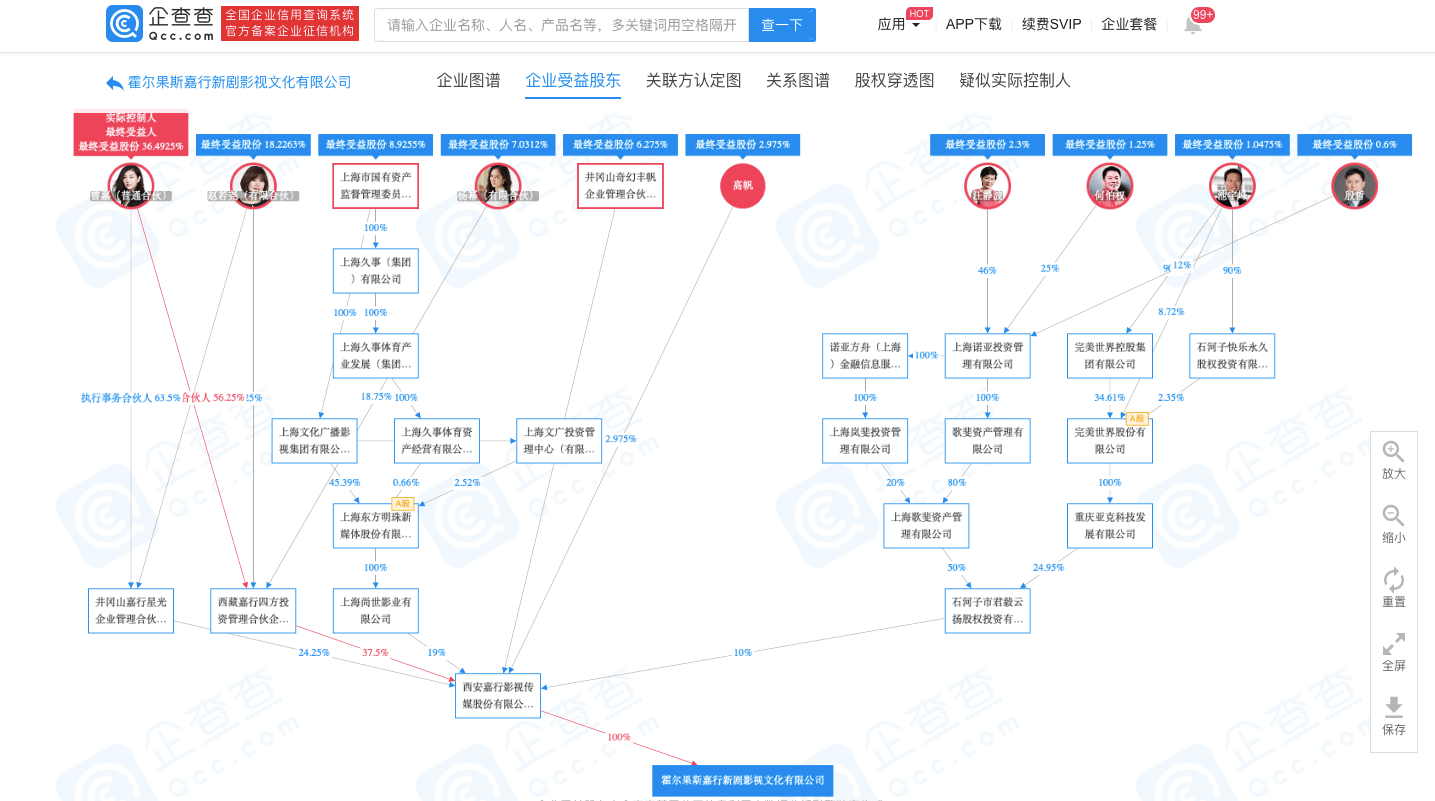Click the 最终受益股份 1.25% label

1110,145
